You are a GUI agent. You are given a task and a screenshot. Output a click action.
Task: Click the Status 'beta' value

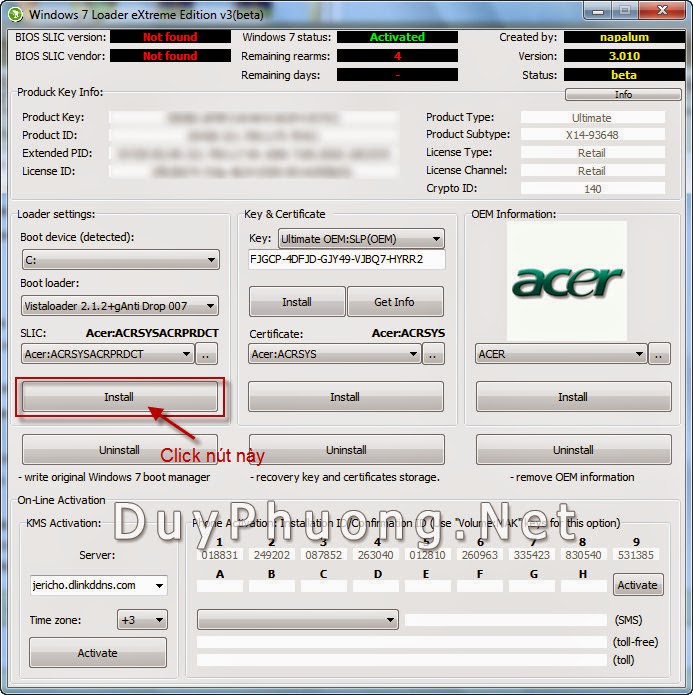coord(624,75)
